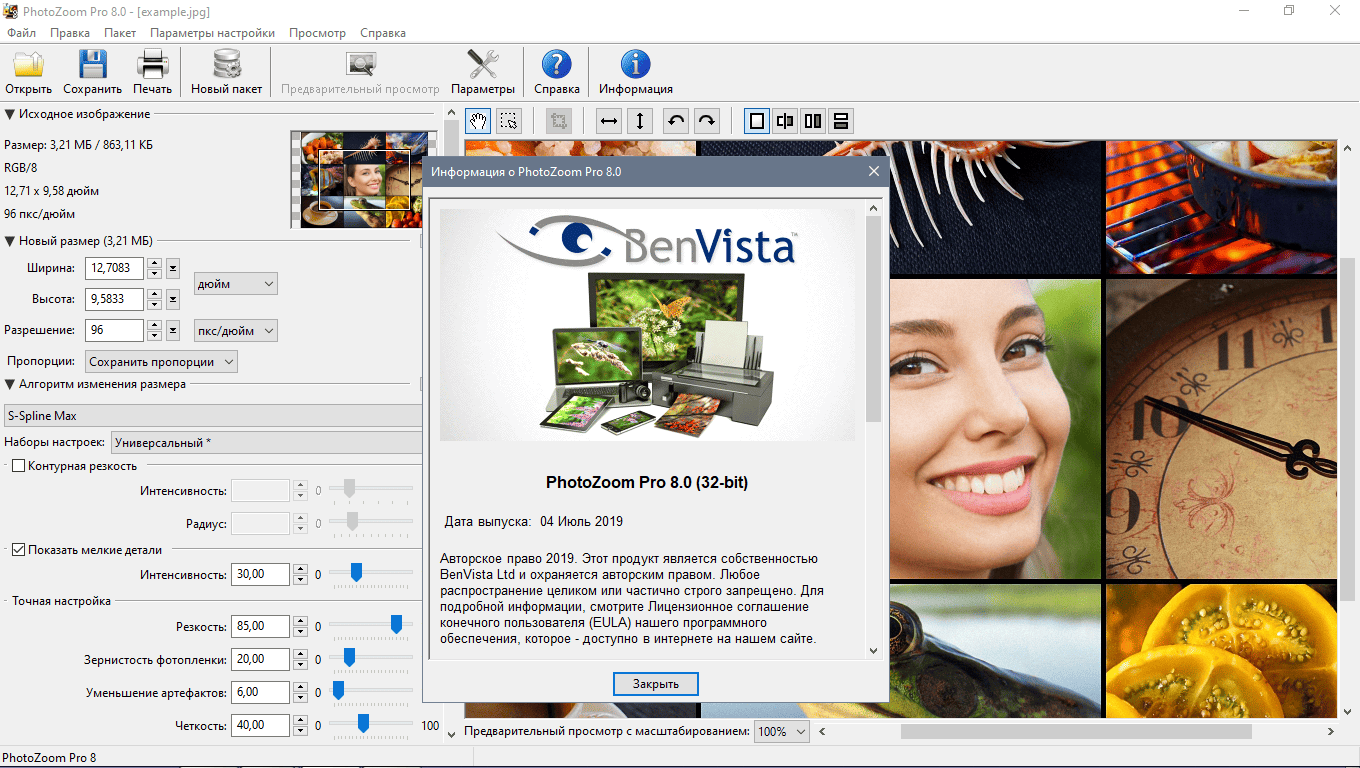This screenshot has height=768, width=1360.
Task: Rotate image counterclockwise
Action: coord(676,121)
